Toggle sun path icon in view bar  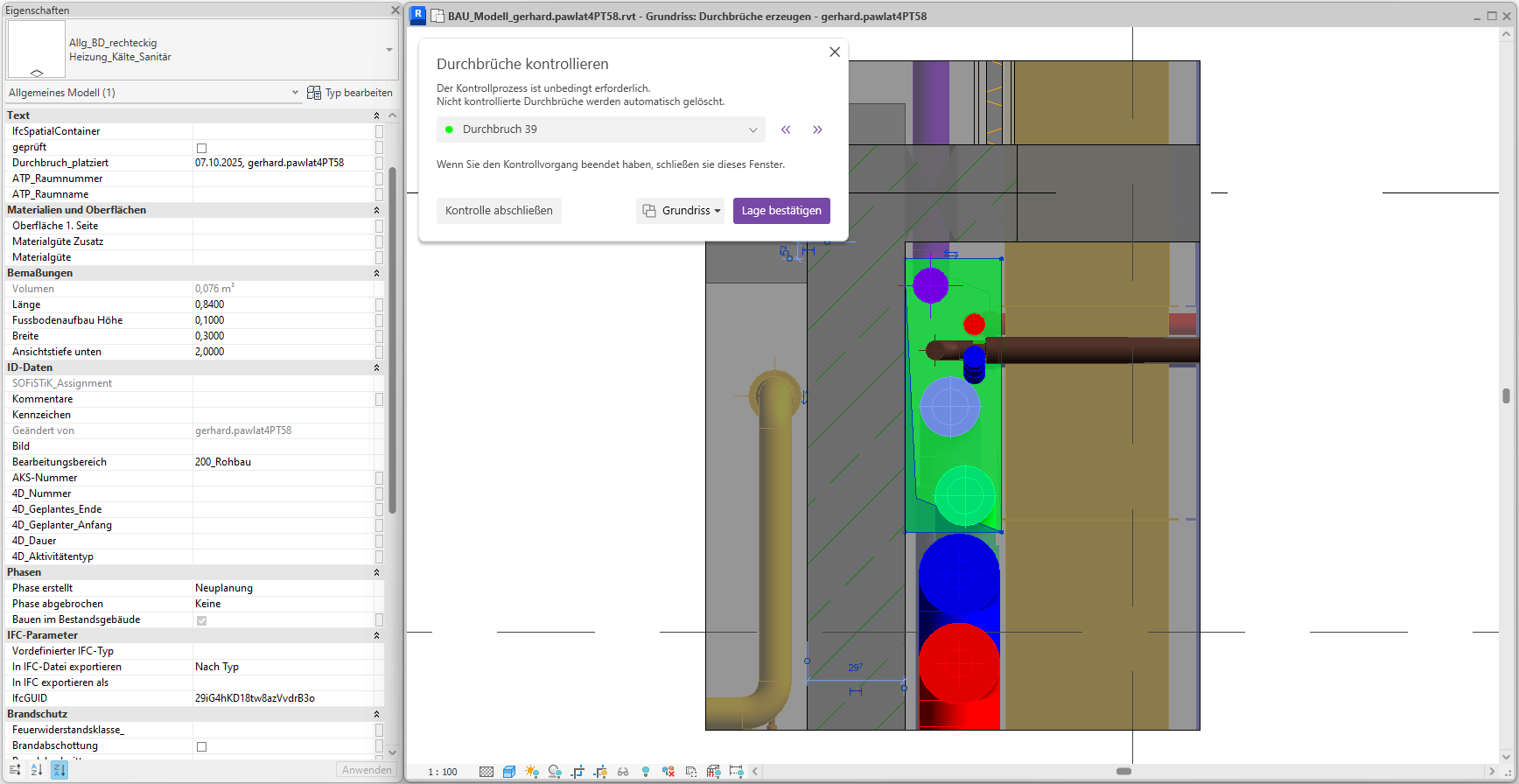[532, 772]
